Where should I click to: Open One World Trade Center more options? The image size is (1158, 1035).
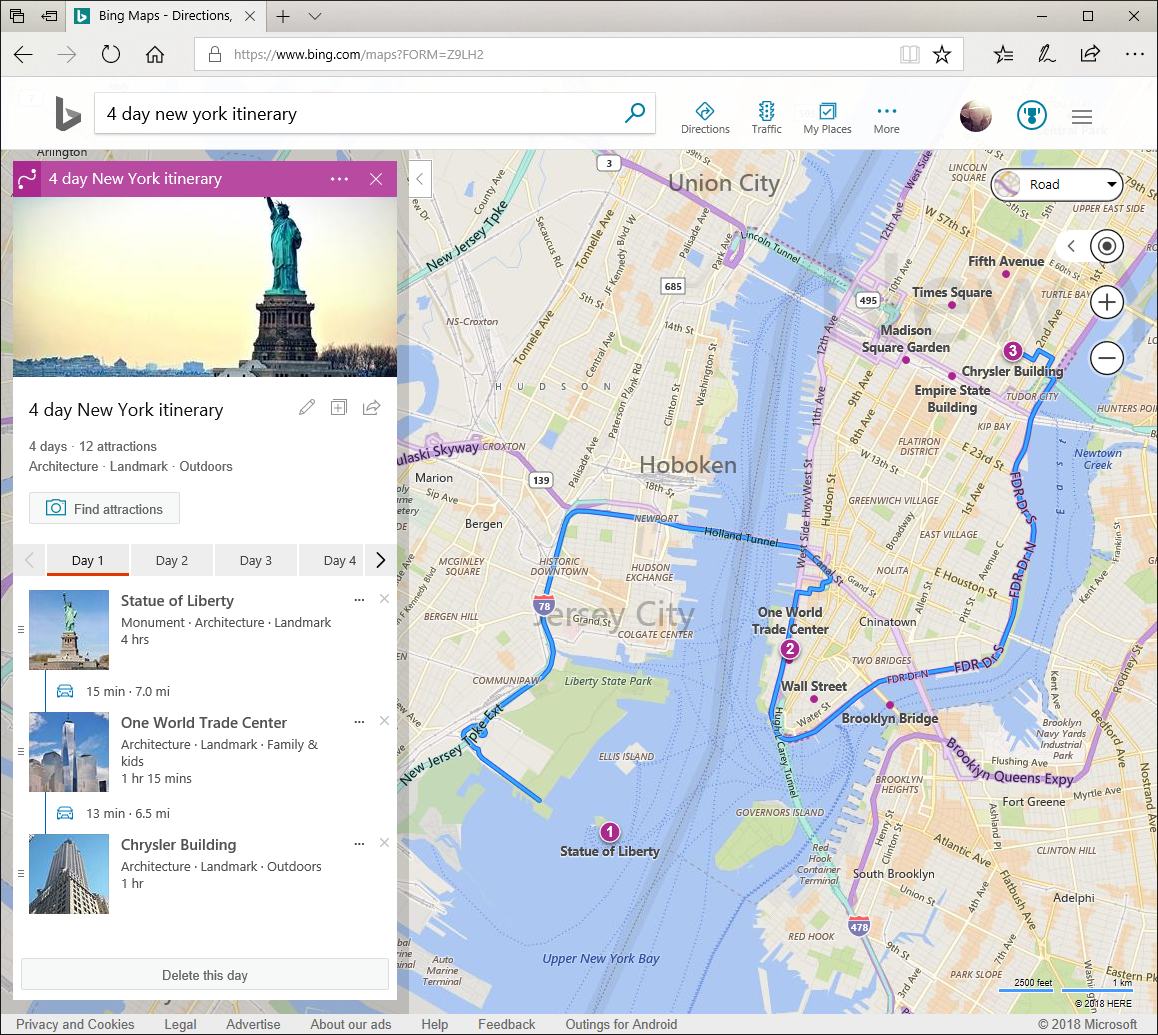tap(359, 722)
